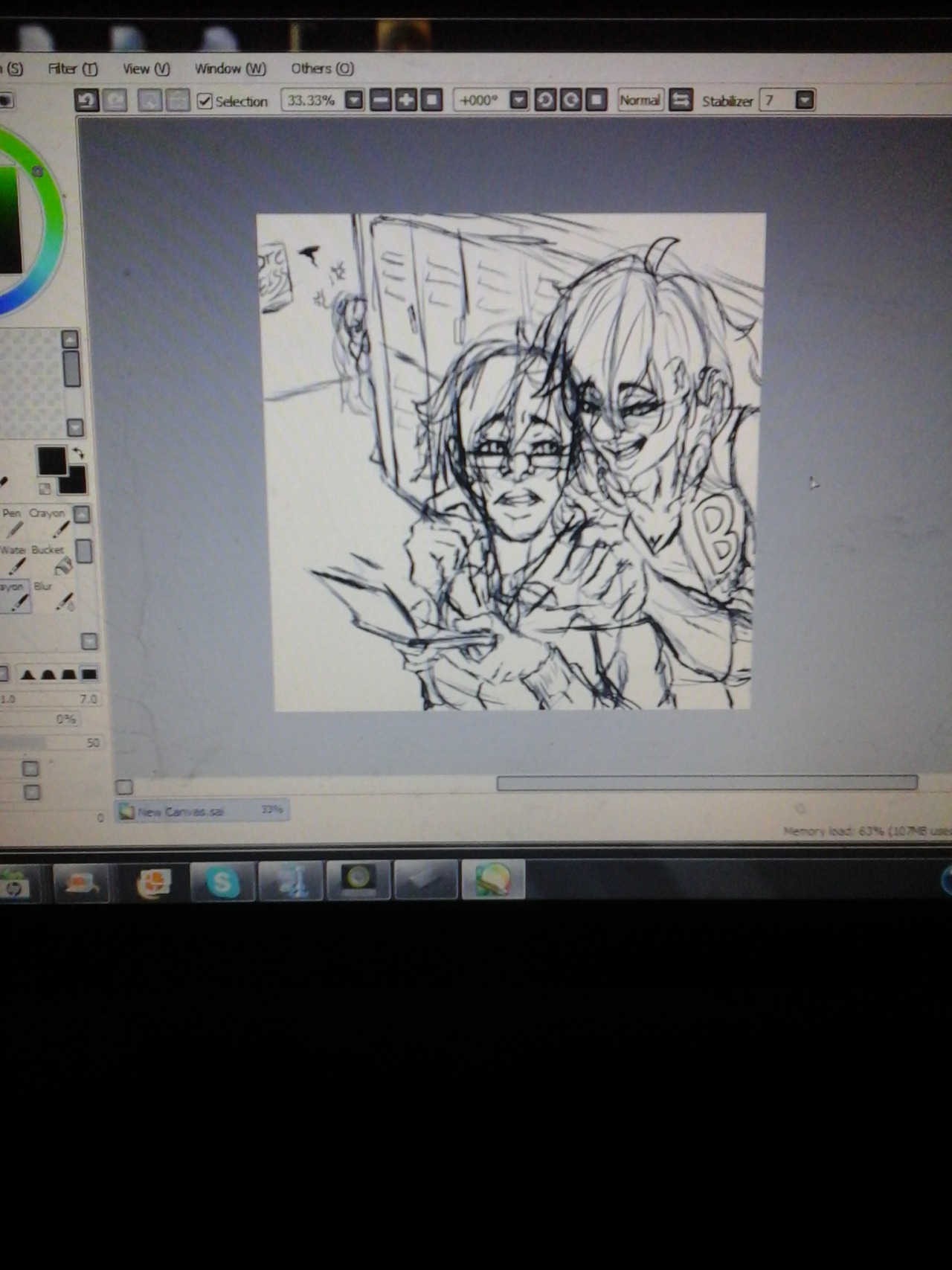Image resolution: width=952 pixels, height=1270 pixels.
Task: Click the HP icon on the taskbar
Action: point(15,885)
